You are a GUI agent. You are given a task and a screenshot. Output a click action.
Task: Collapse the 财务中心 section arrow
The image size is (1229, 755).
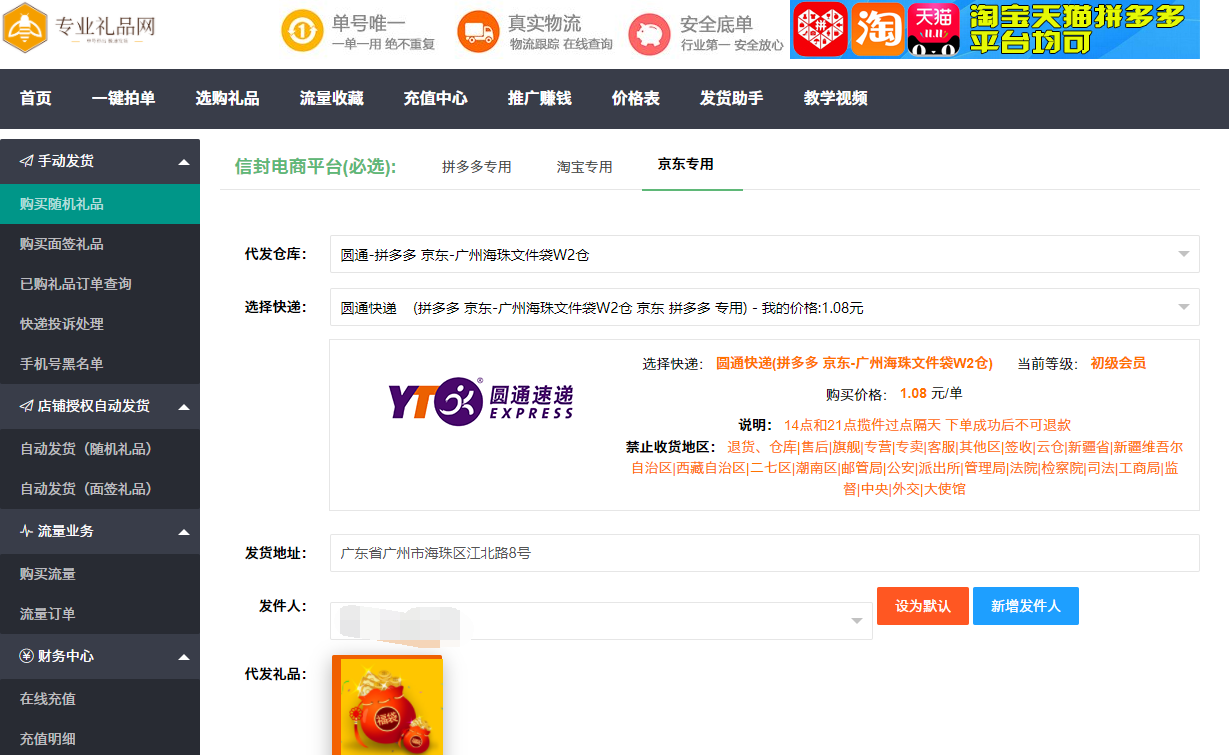click(x=183, y=657)
